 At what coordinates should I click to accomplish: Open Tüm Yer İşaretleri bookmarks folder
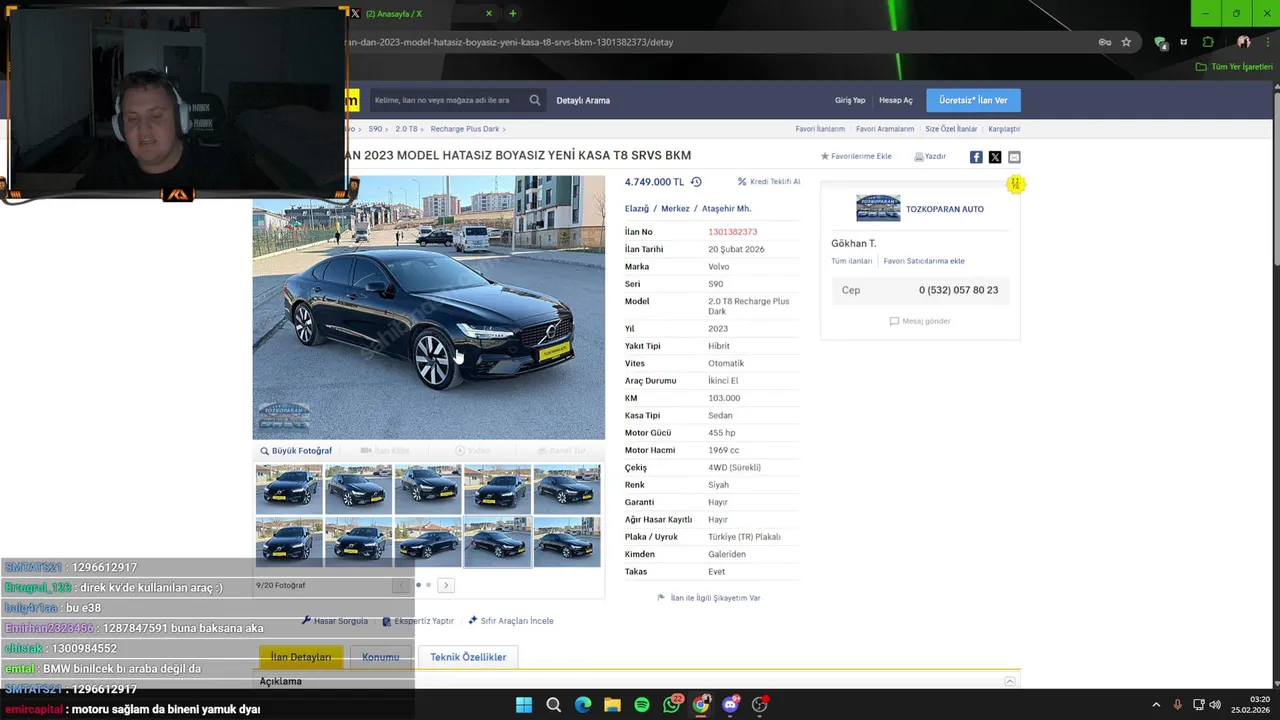1234,67
